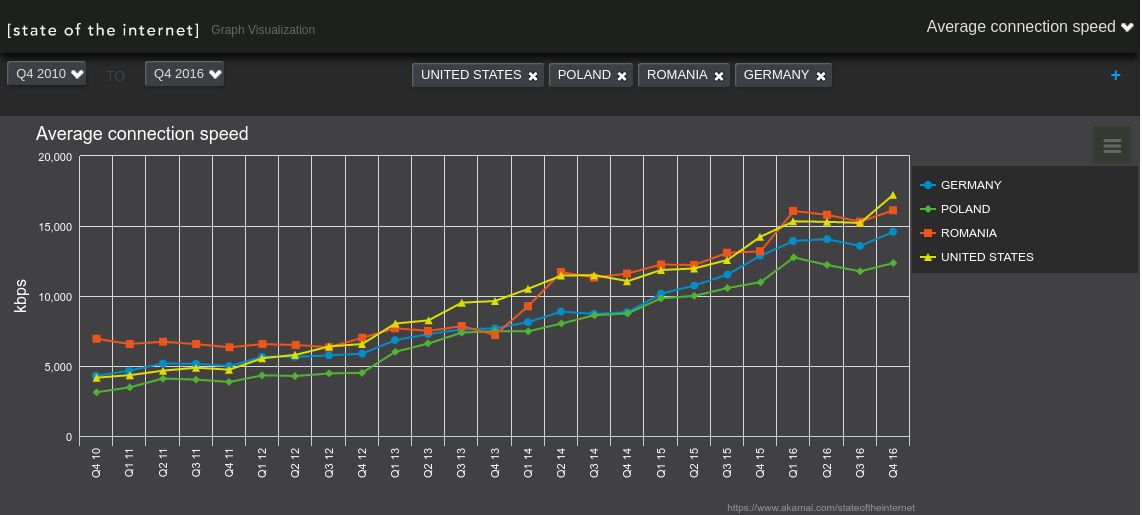Click the United States Q4 16 data point

click(x=892, y=195)
